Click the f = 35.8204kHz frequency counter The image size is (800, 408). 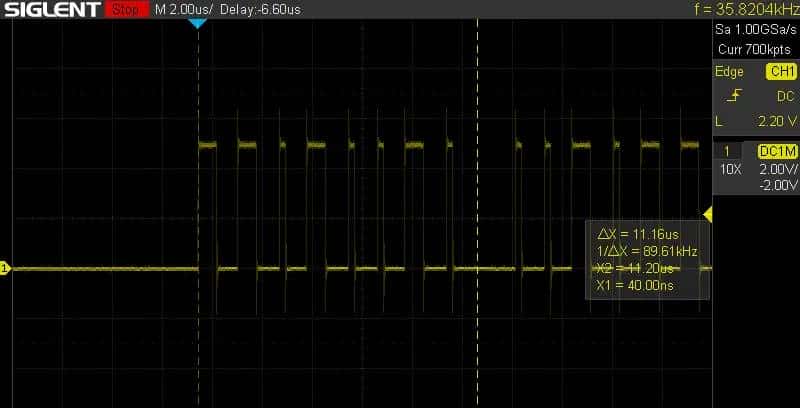746,9
